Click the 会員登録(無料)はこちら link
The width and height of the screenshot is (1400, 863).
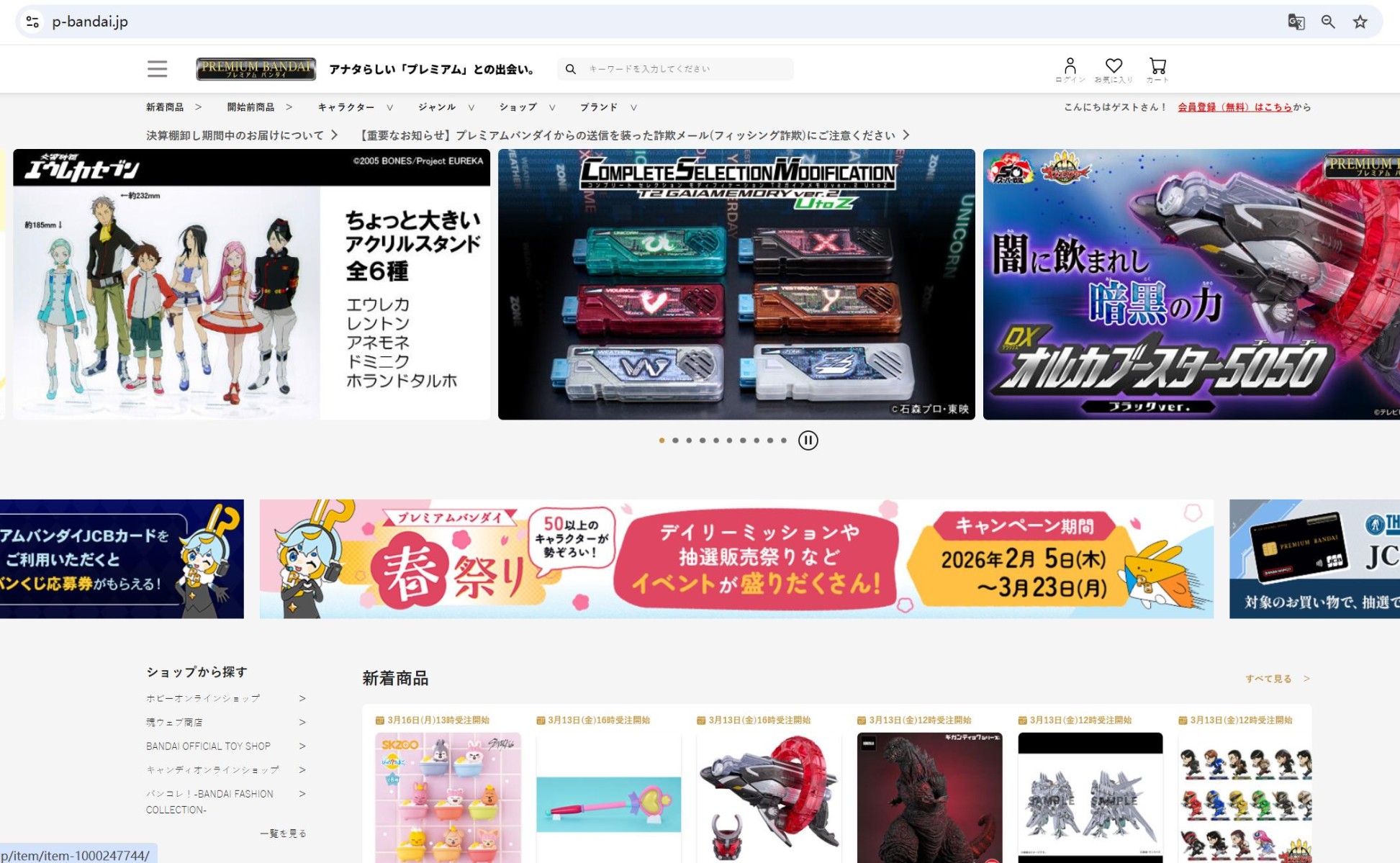pyautogui.click(x=1234, y=107)
